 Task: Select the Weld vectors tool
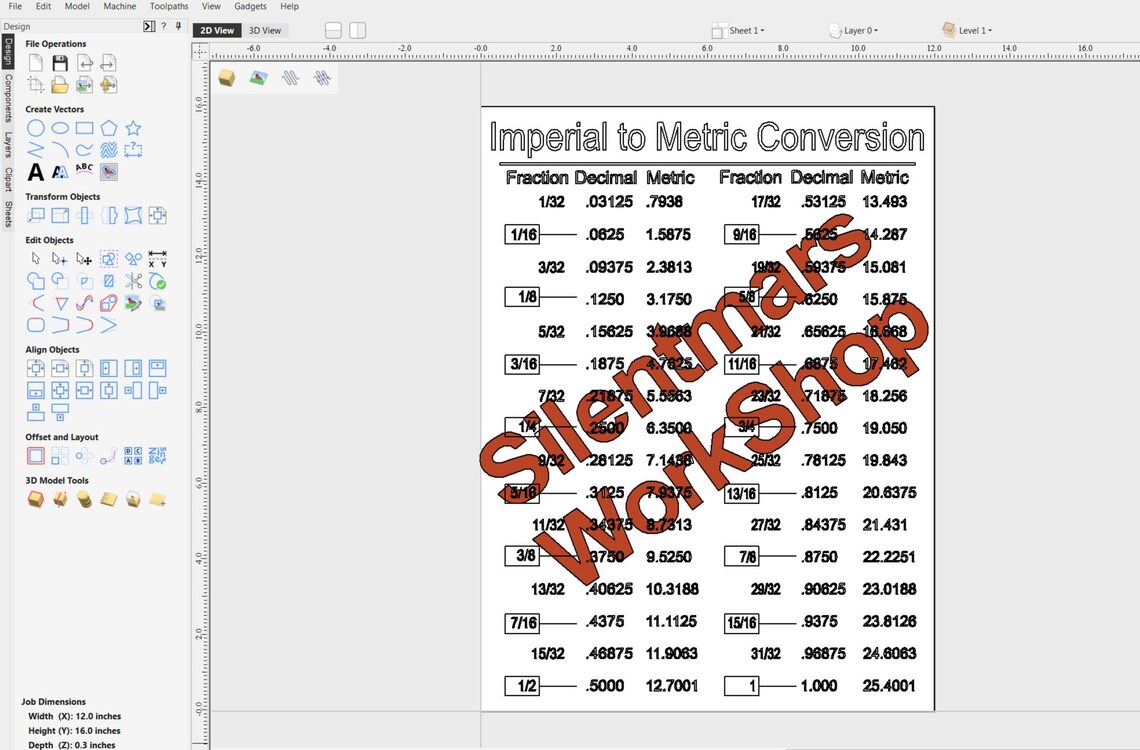point(34,281)
